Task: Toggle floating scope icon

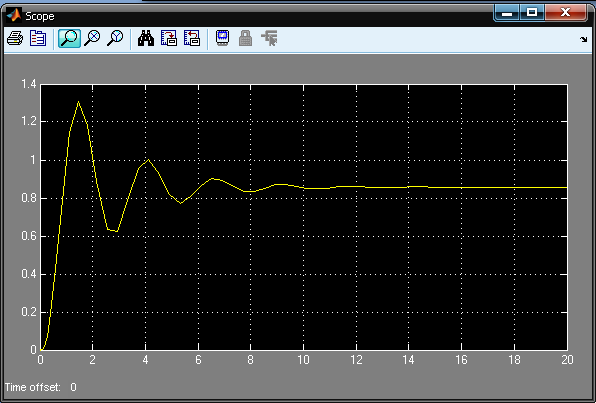Action: pyautogui.click(x=222, y=38)
